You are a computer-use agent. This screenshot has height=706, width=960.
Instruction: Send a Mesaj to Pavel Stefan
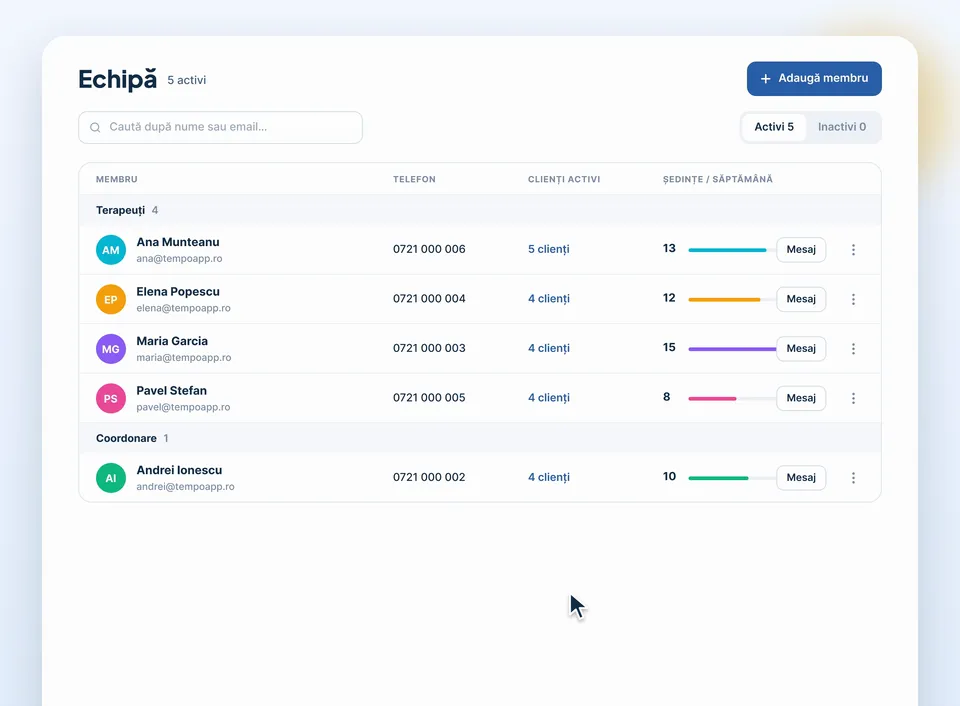pyautogui.click(x=801, y=399)
